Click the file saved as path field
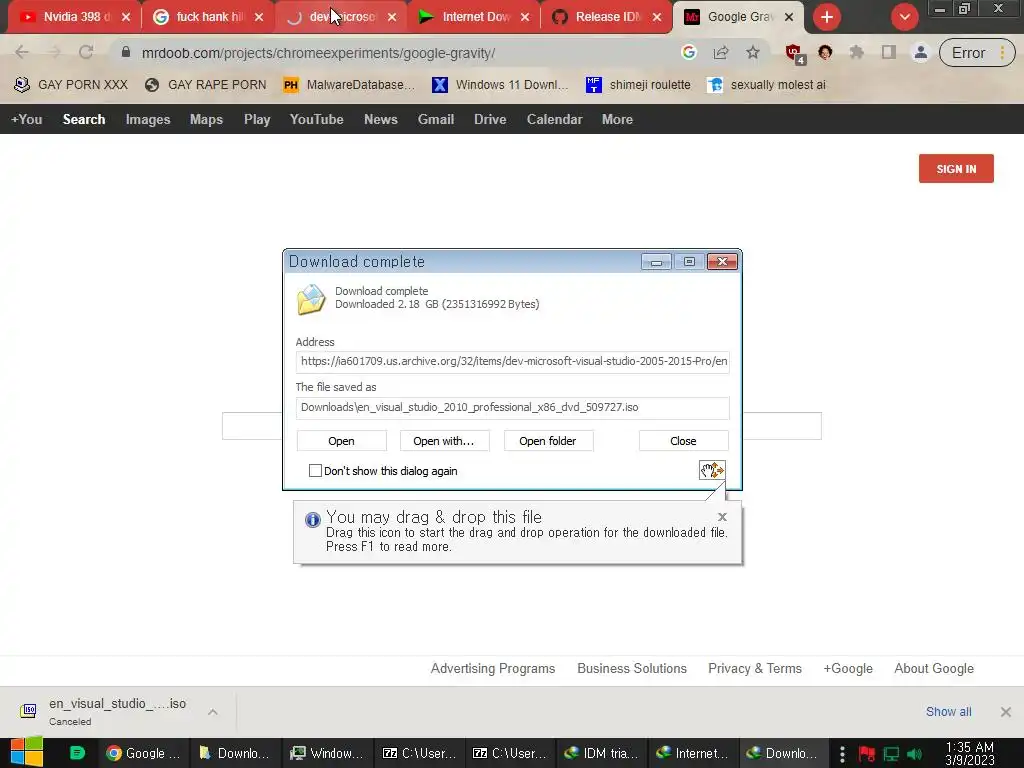Viewport: 1024px width, 768px height. tap(513, 408)
